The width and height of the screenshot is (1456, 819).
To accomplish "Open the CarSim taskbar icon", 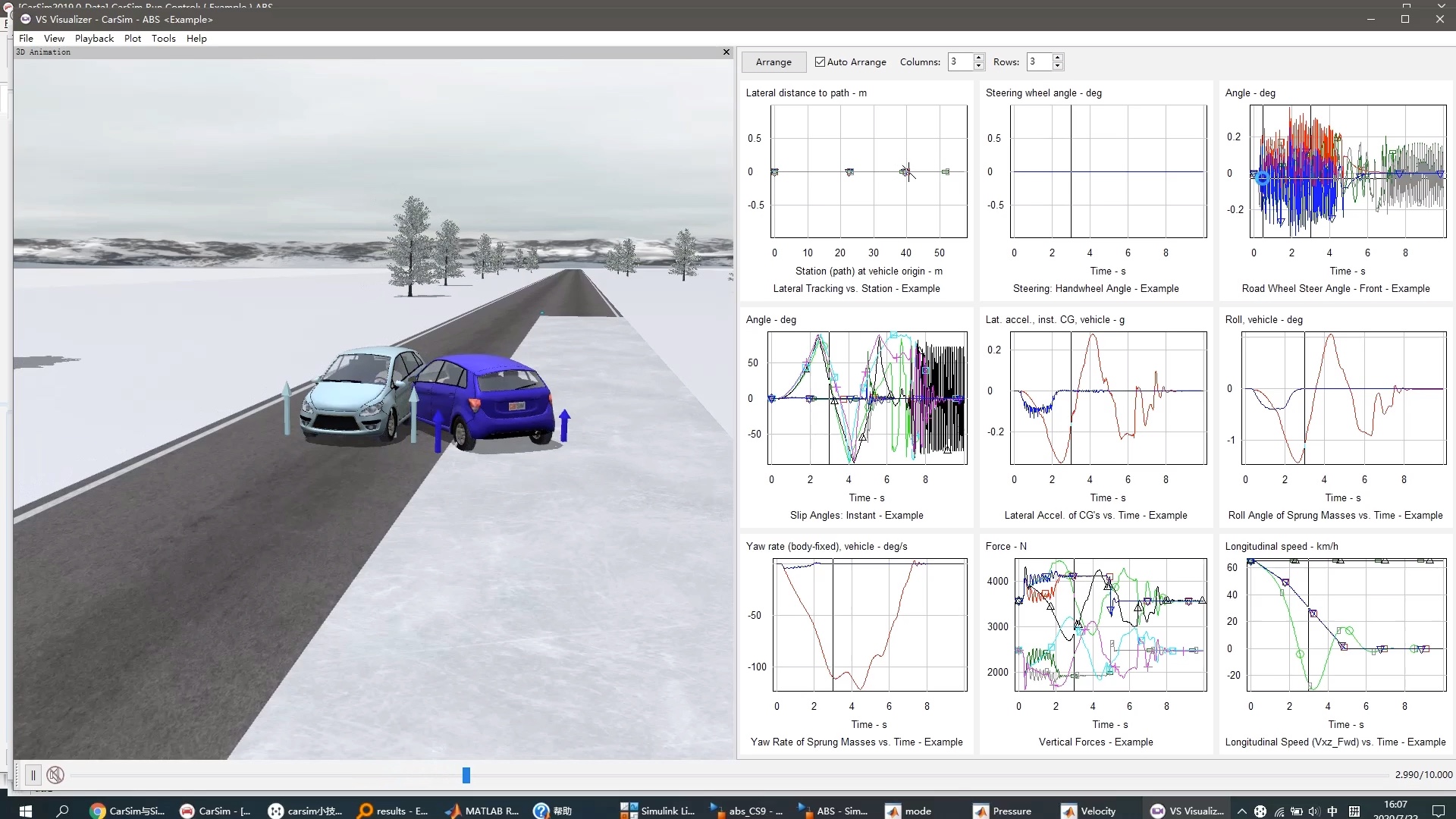I will click(x=215, y=811).
